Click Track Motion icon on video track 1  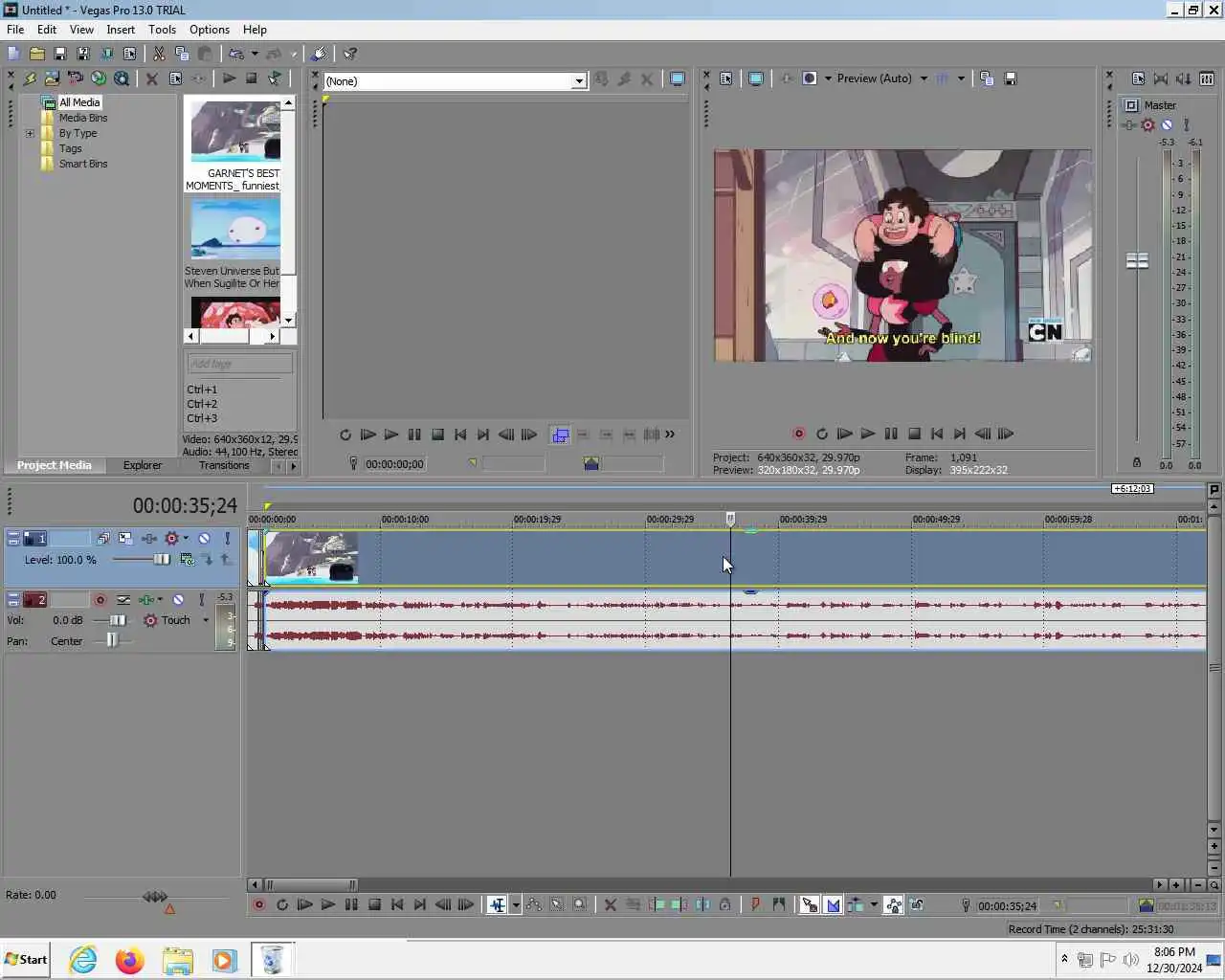pyautogui.click(x=125, y=539)
